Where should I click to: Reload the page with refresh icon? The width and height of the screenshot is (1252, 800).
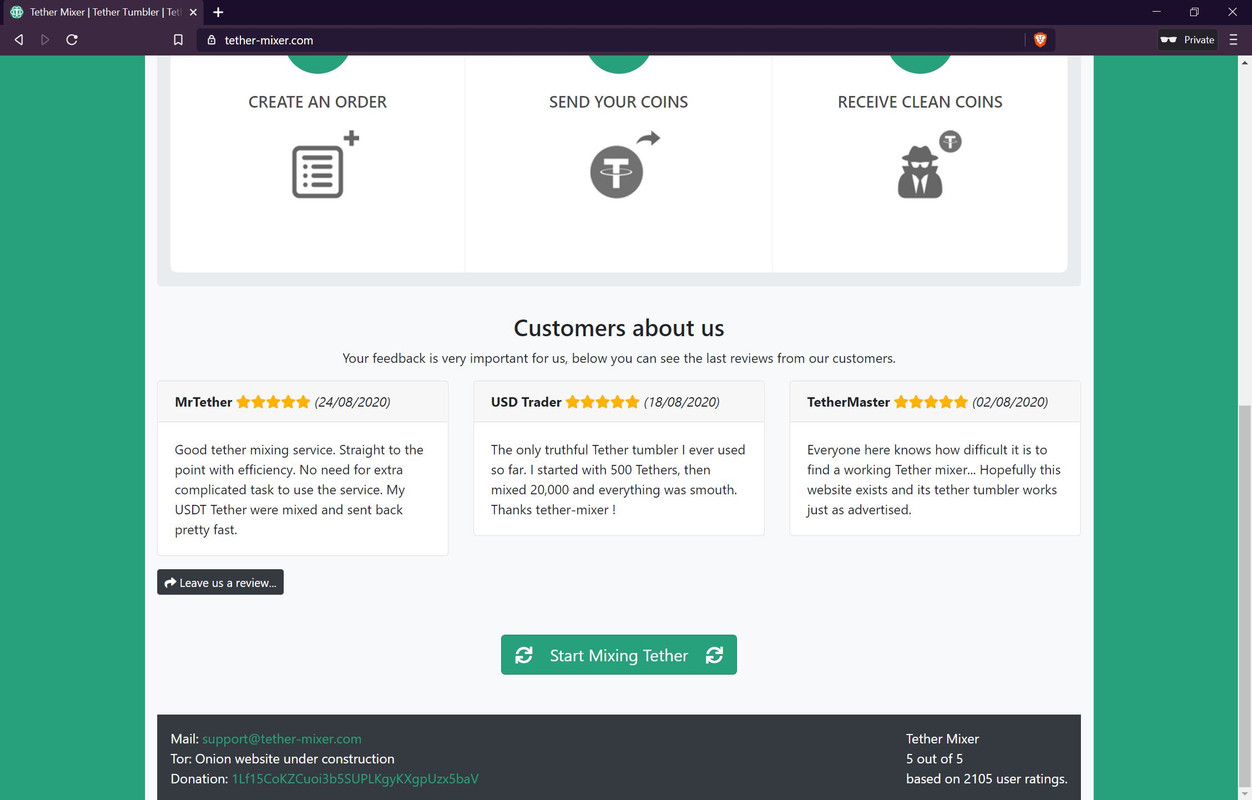(x=72, y=40)
